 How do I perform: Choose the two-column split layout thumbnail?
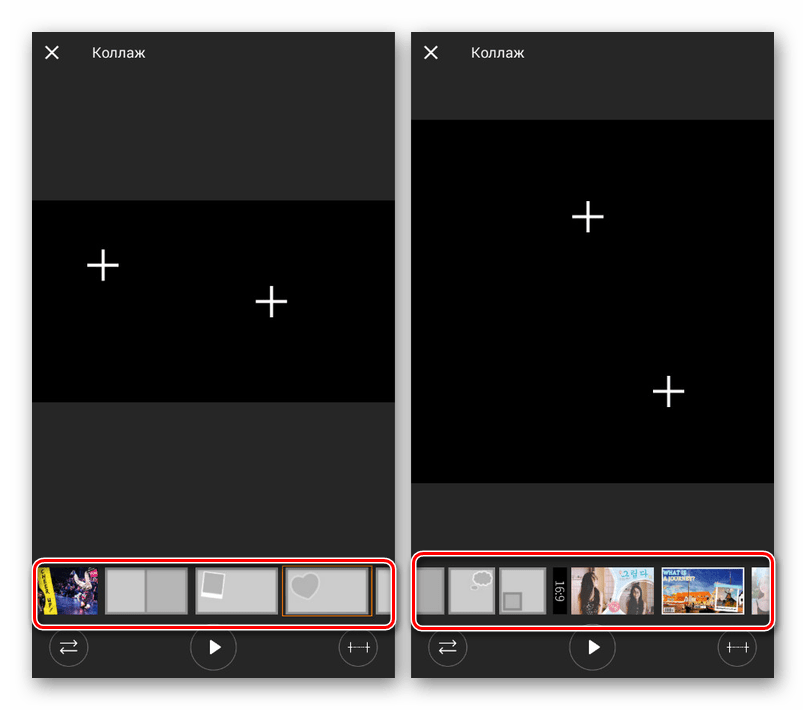[146, 591]
